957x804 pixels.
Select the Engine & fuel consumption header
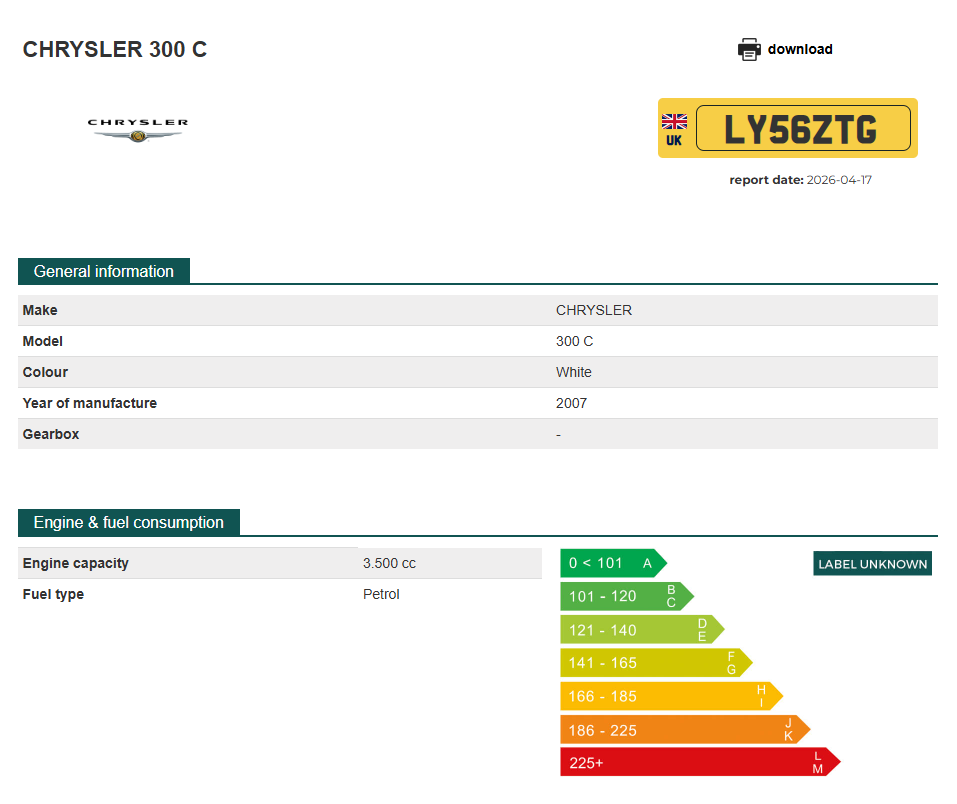coord(129,523)
